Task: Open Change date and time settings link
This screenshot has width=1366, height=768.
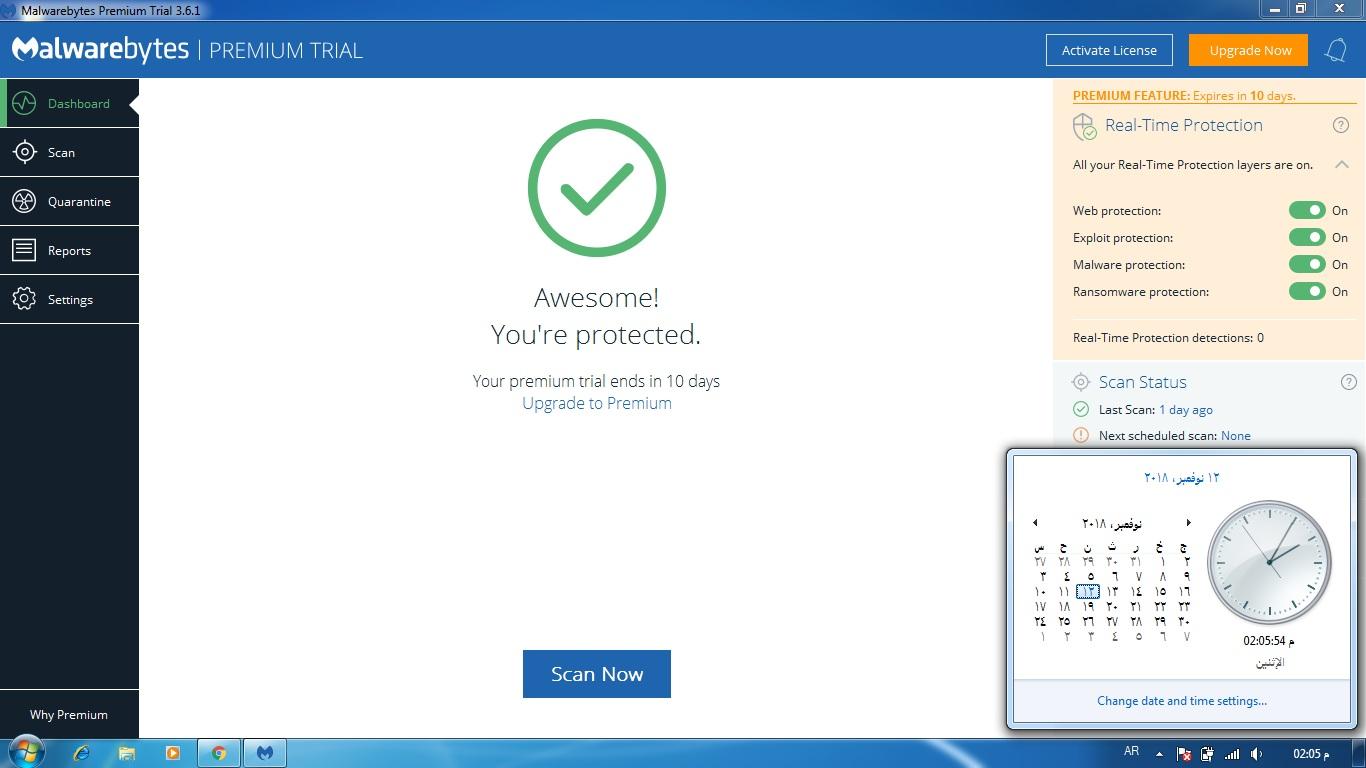Action: point(1182,700)
